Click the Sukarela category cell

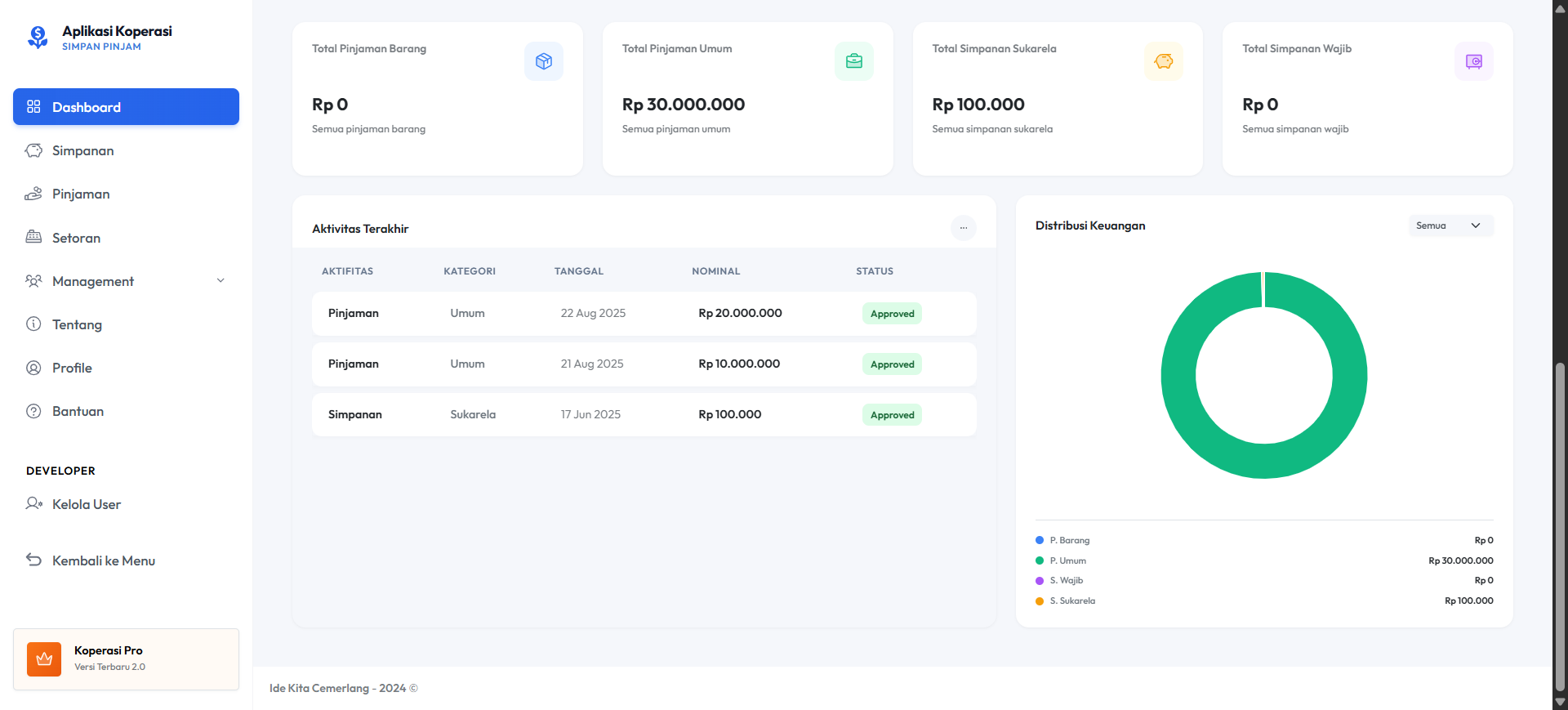coord(473,414)
